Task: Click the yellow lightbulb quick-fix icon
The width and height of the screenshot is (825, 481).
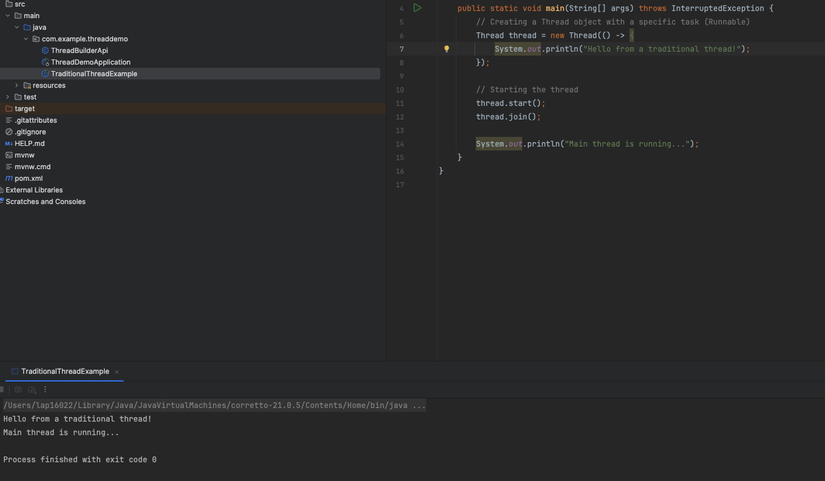Action: pyautogui.click(x=446, y=49)
